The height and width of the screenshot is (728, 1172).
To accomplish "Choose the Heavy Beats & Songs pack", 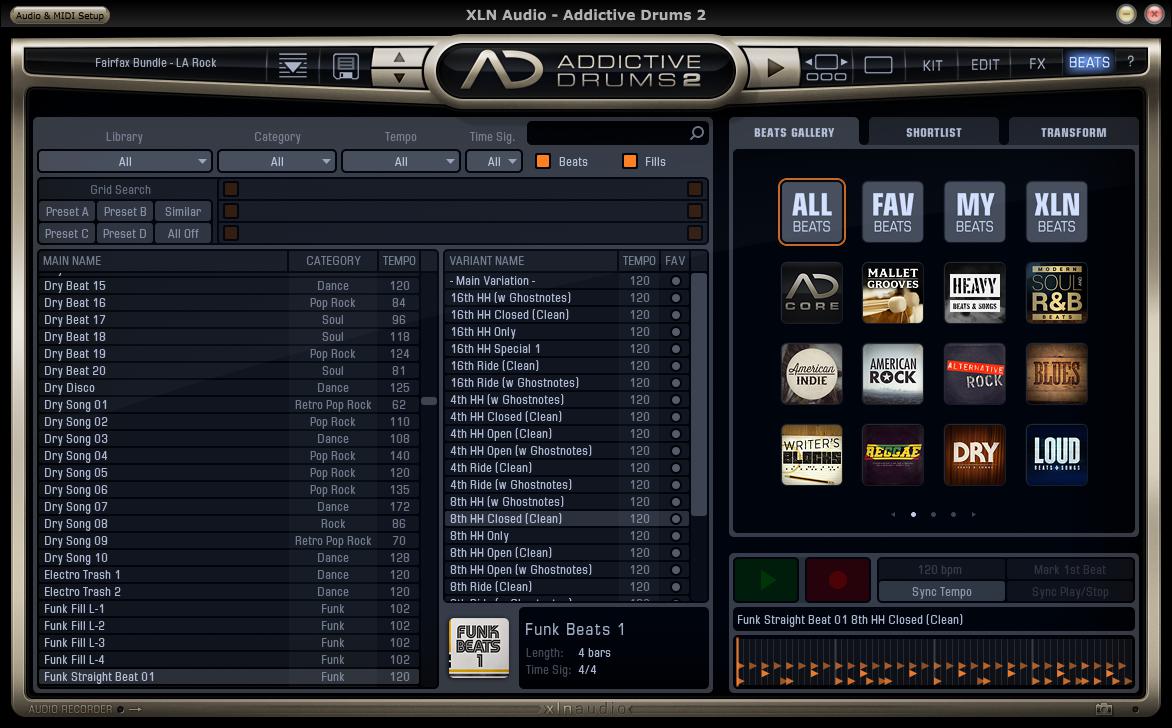I will pos(975,292).
